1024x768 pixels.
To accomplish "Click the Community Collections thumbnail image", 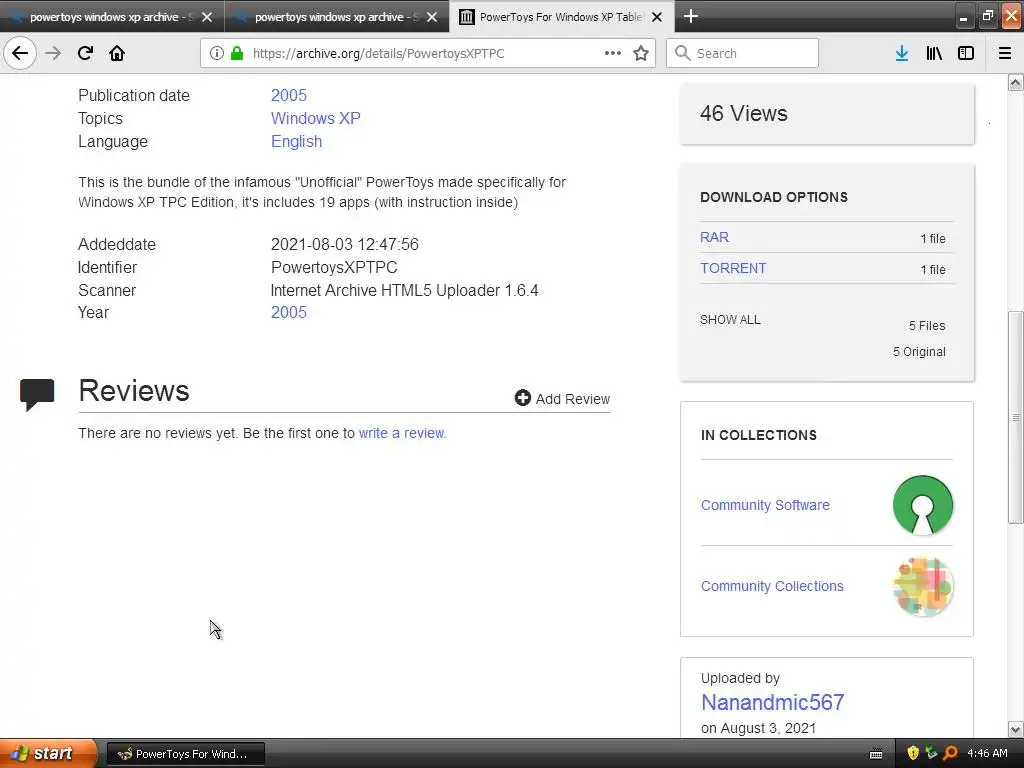I will click(x=923, y=586).
